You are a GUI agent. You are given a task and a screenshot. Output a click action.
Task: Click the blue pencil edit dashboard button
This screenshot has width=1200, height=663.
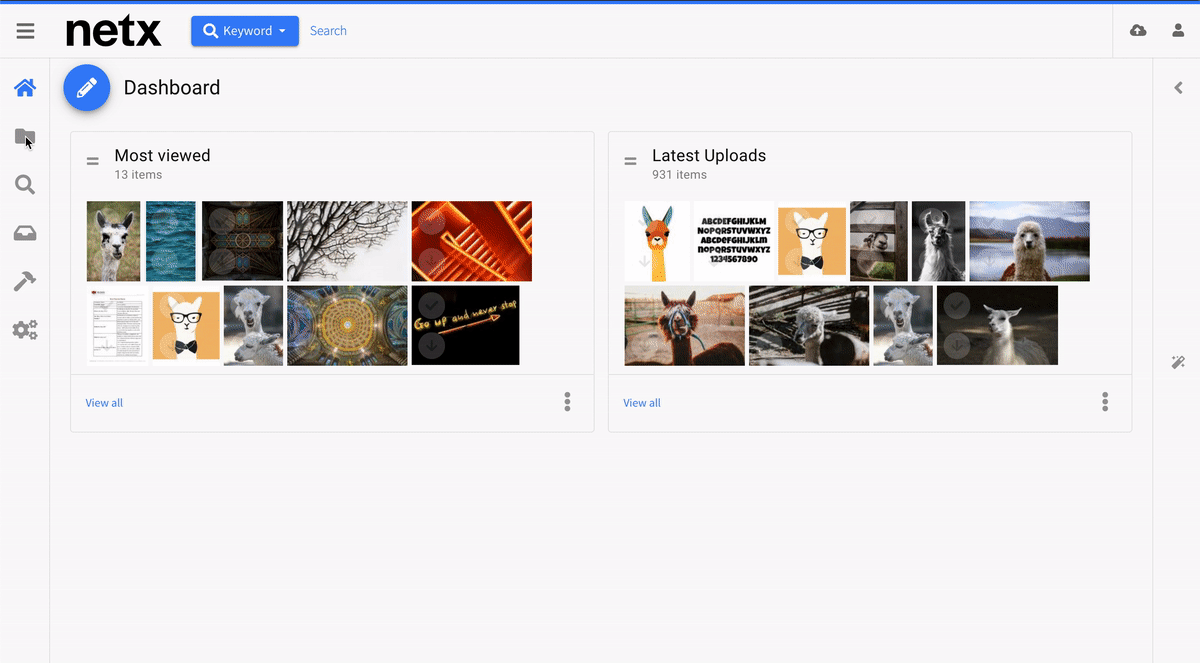pos(87,88)
